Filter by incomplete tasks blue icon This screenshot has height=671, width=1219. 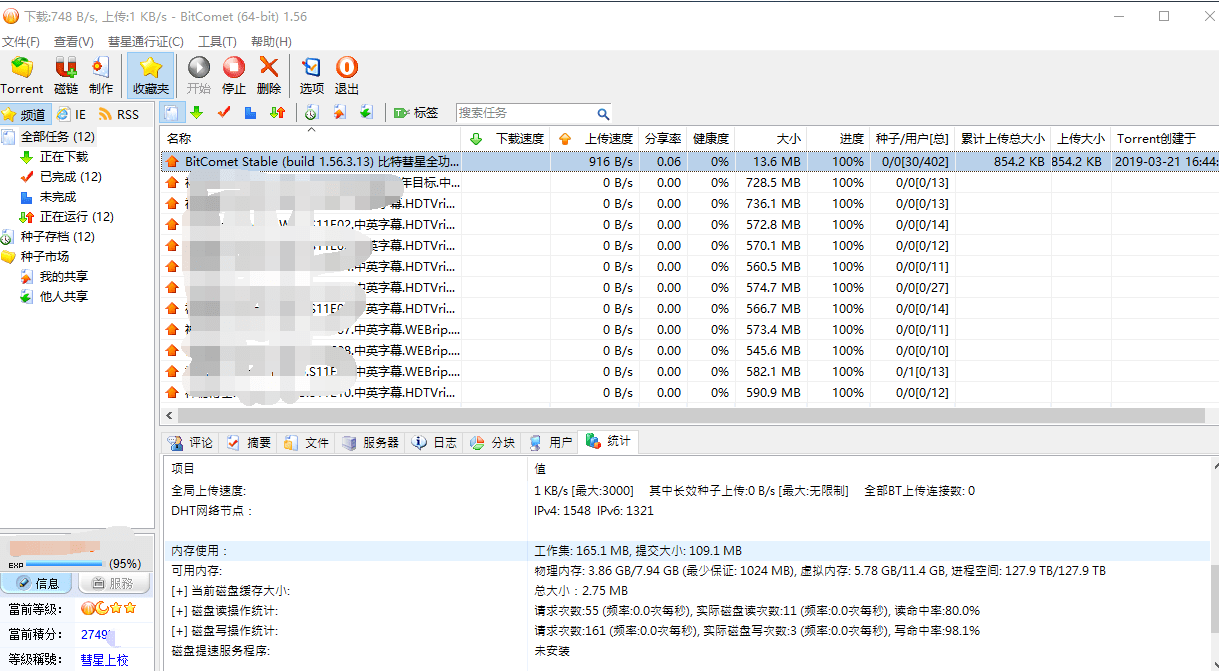[x=251, y=113]
